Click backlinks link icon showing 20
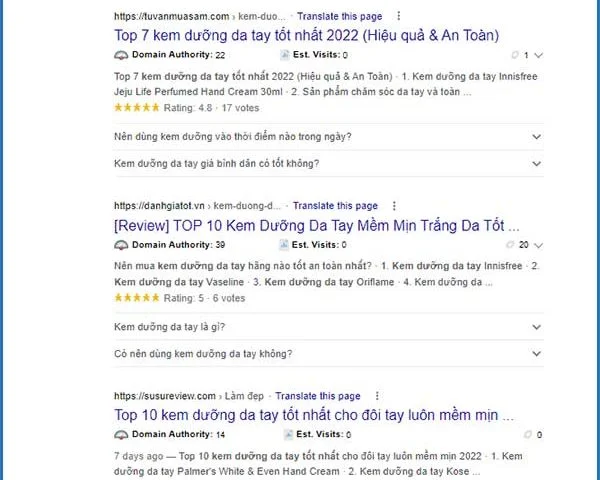600x480 pixels. coord(510,245)
